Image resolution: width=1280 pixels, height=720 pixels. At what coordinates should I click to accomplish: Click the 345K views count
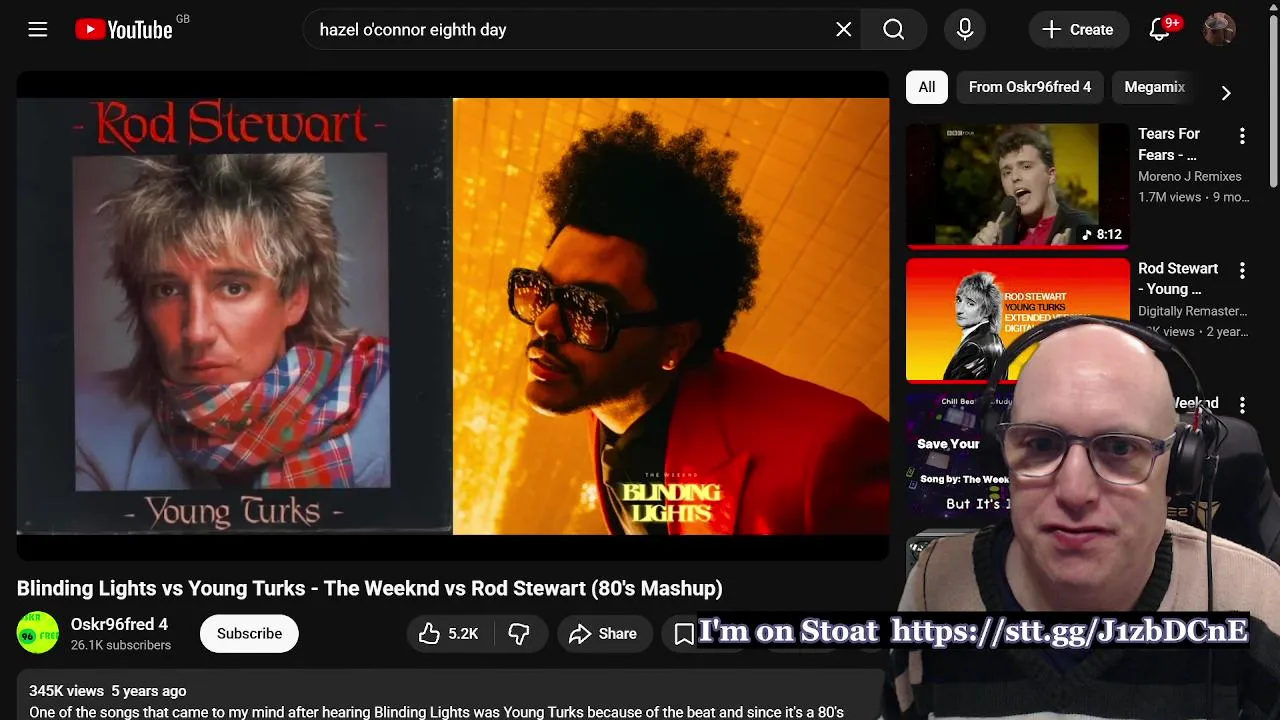click(x=66, y=691)
